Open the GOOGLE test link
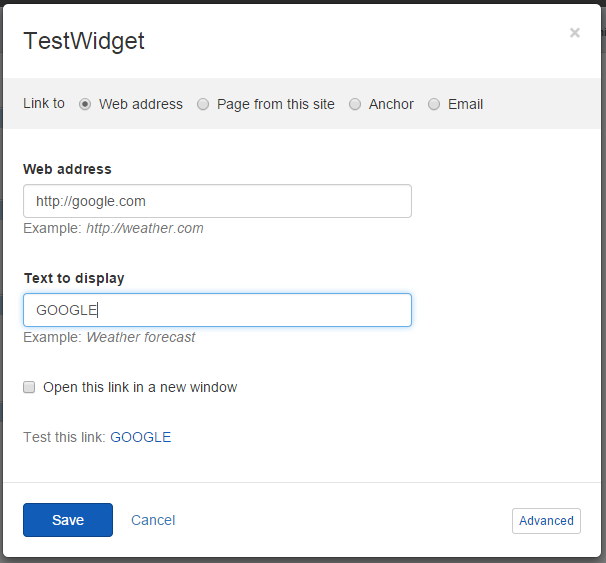This screenshot has height=563, width=606. 140,437
